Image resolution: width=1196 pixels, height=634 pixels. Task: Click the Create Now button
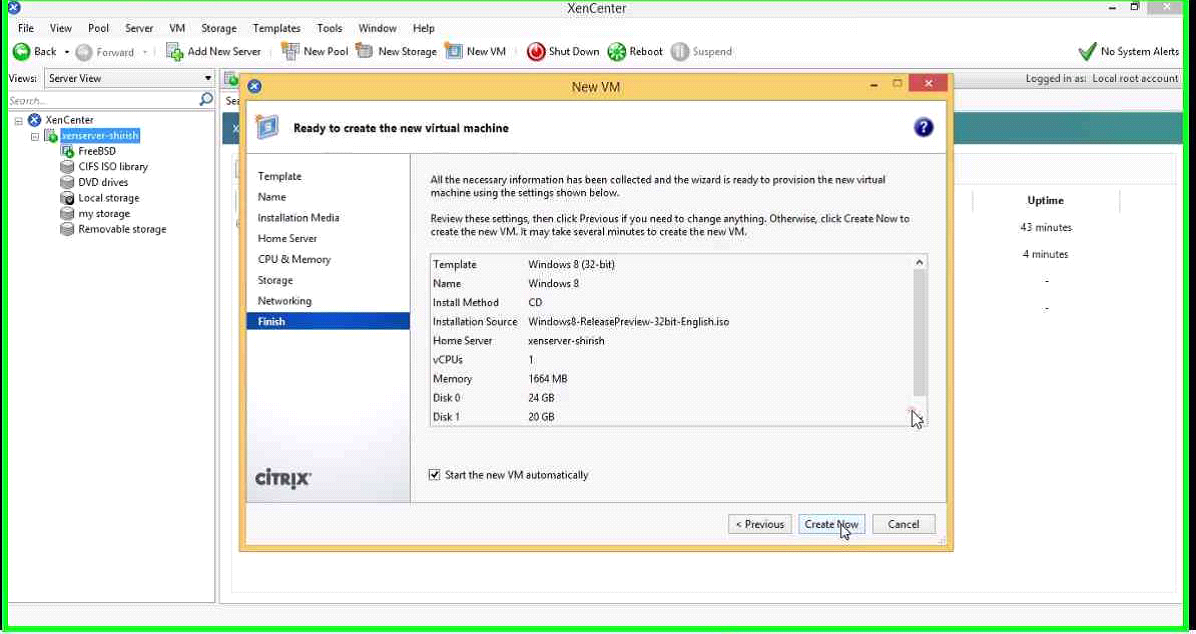pos(831,524)
